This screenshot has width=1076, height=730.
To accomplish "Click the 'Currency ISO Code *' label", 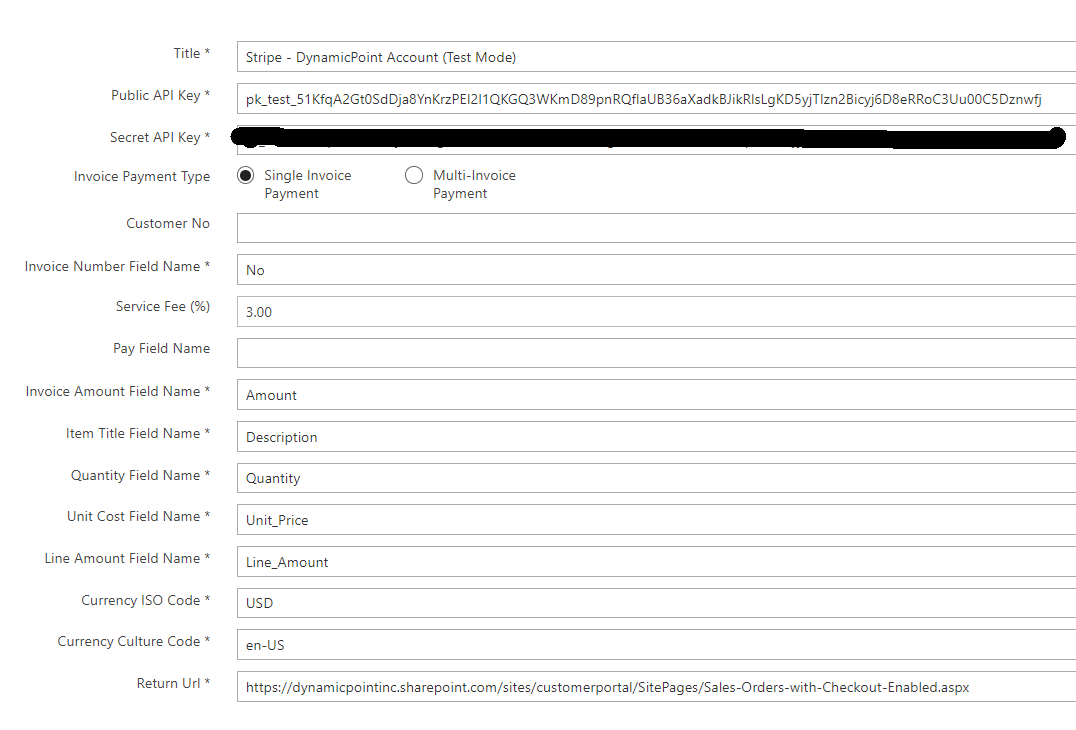I will [145, 600].
